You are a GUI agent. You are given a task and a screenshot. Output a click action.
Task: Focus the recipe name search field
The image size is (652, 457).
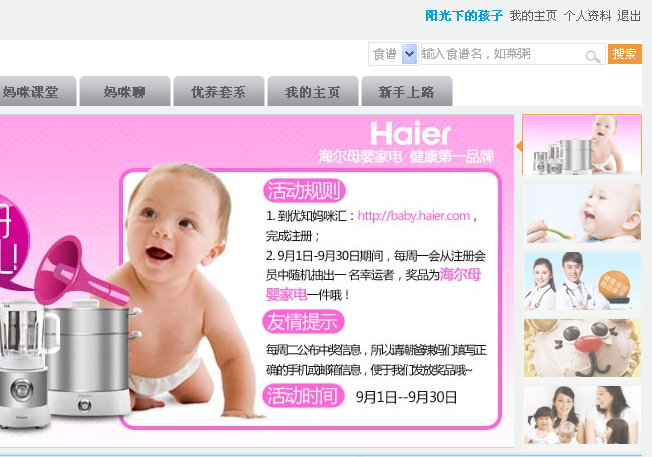[513, 54]
